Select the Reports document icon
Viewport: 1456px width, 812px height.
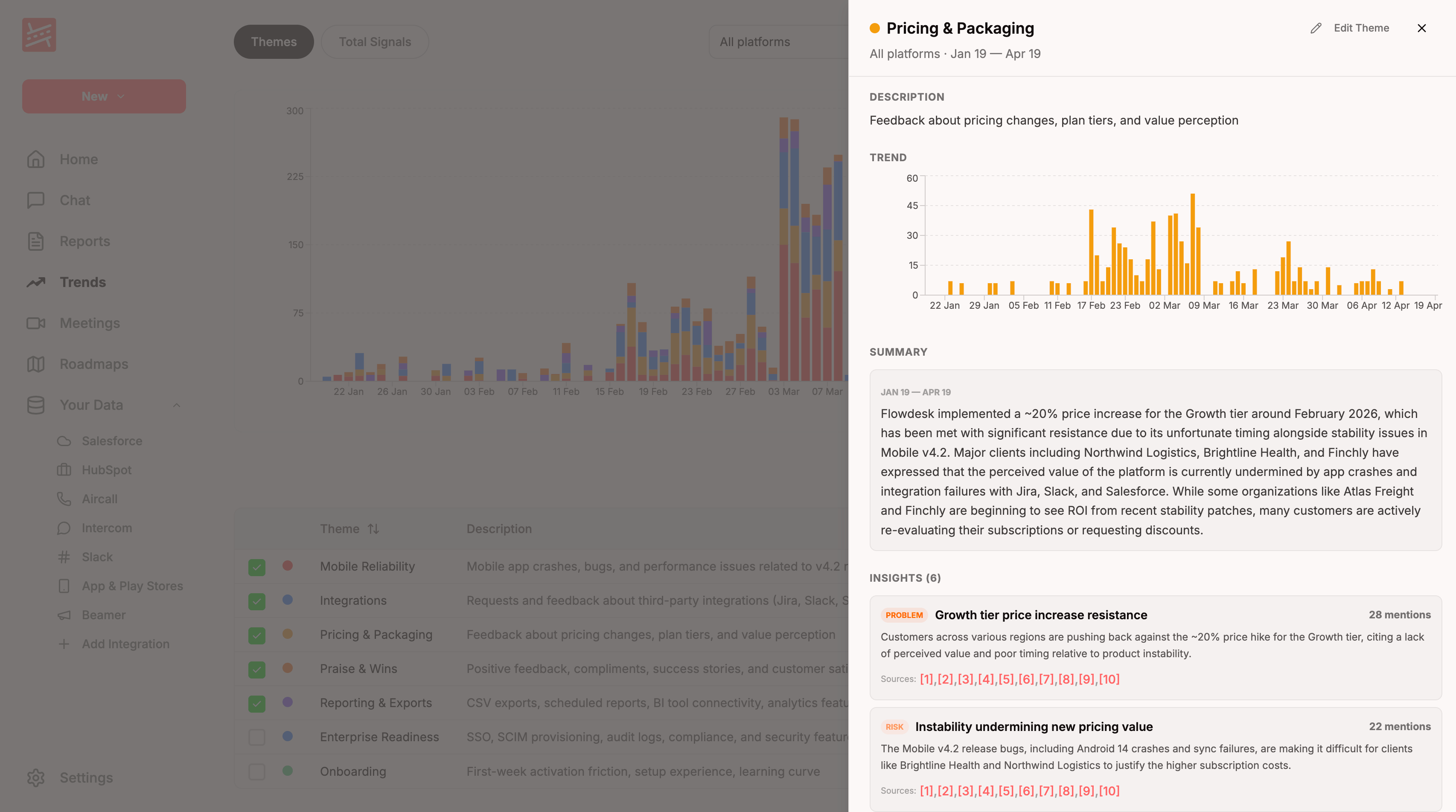35,241
